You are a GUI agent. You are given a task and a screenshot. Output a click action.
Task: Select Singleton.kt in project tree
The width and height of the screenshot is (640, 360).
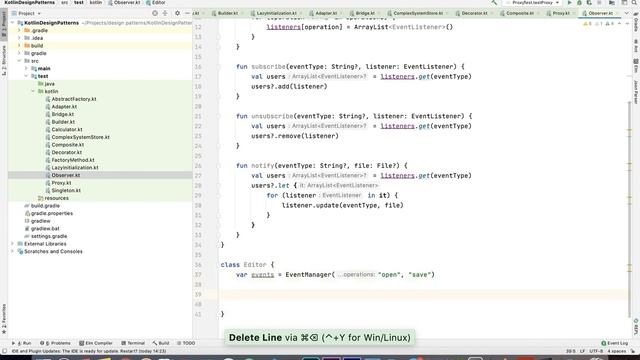point(66,191)
